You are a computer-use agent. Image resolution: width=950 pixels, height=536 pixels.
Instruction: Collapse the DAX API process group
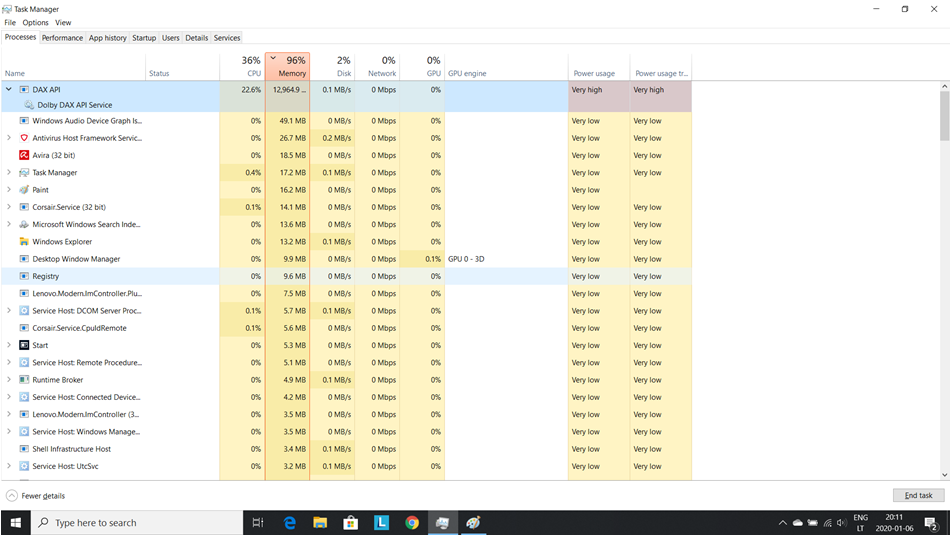9,90
